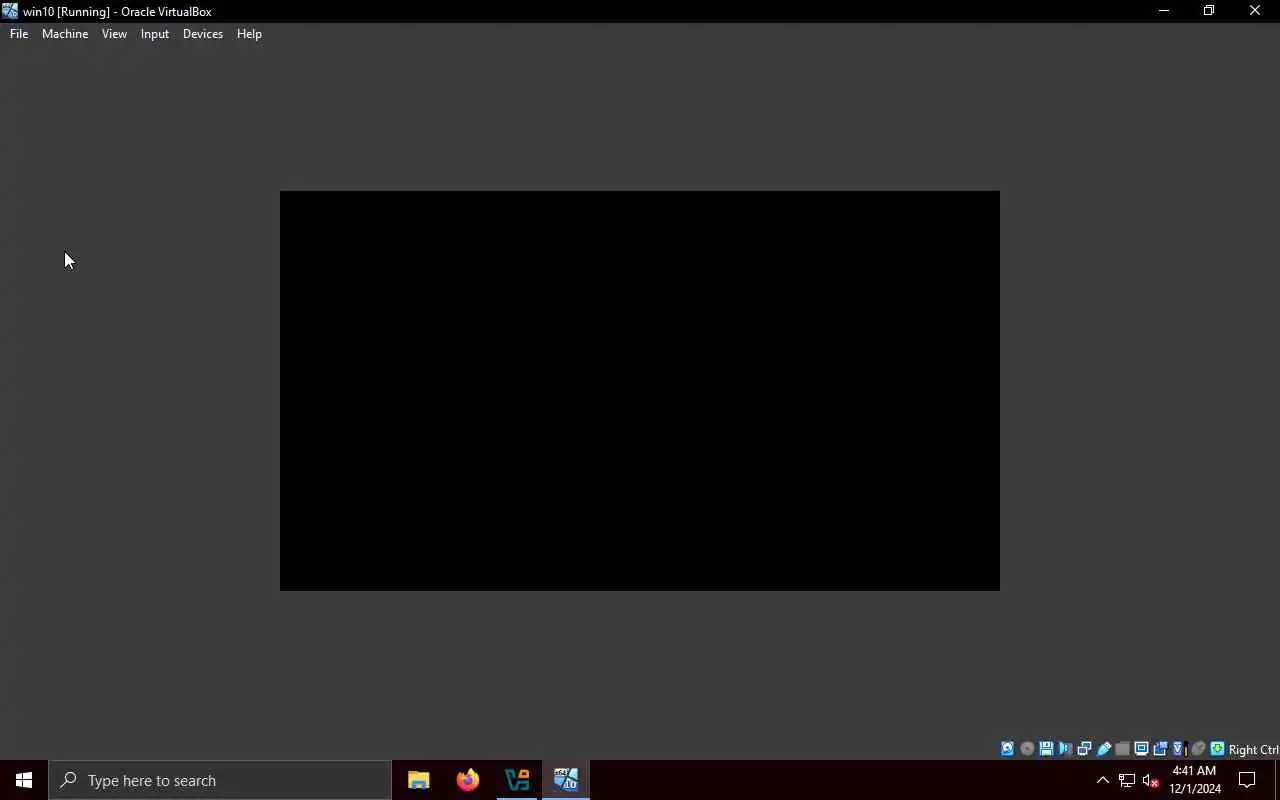The image size is (1280, 800).
Task: Open the File menu
Action: 19,34
